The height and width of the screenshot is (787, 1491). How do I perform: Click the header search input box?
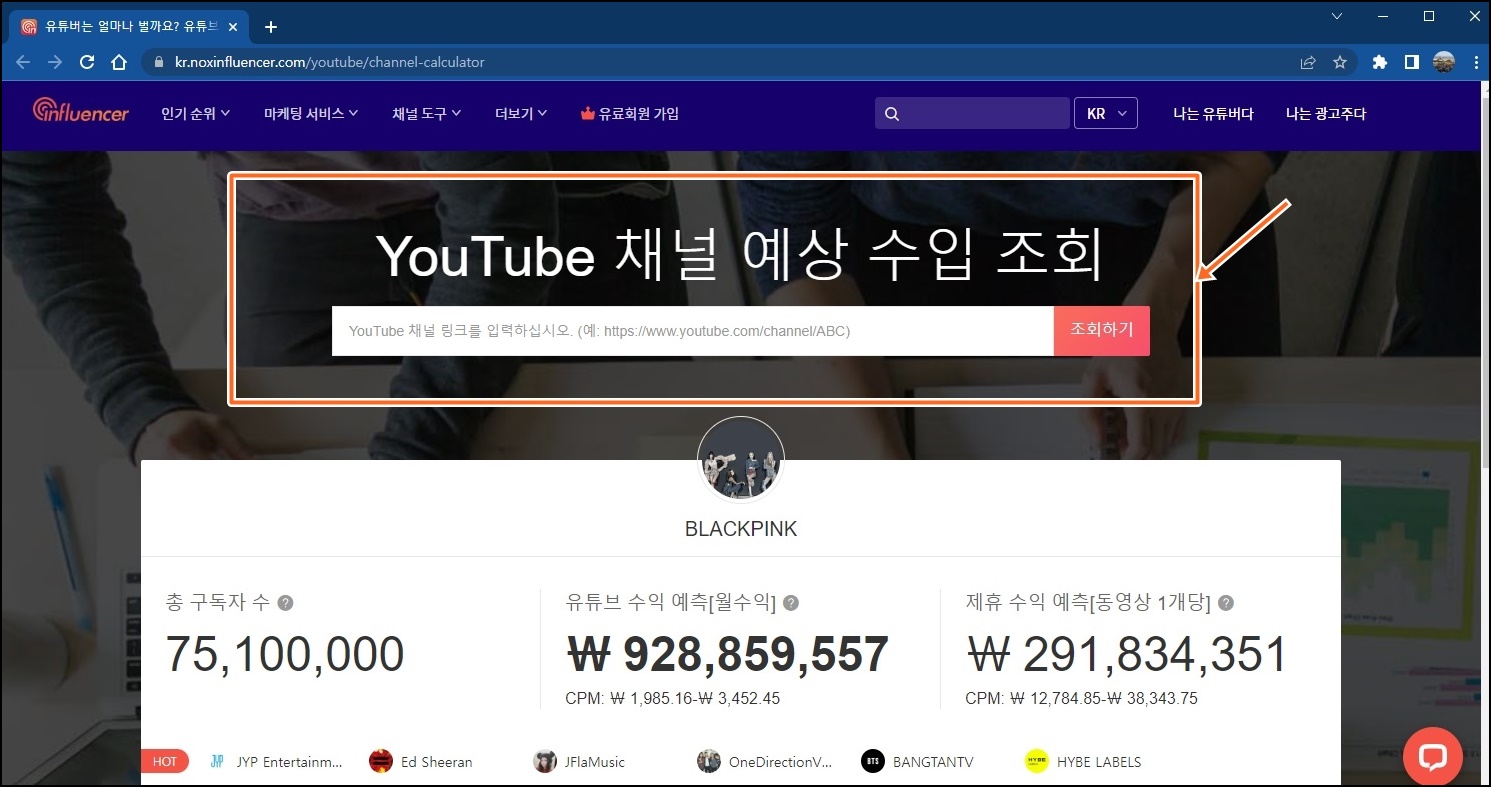pyautogui.click(x=972, y=114)
